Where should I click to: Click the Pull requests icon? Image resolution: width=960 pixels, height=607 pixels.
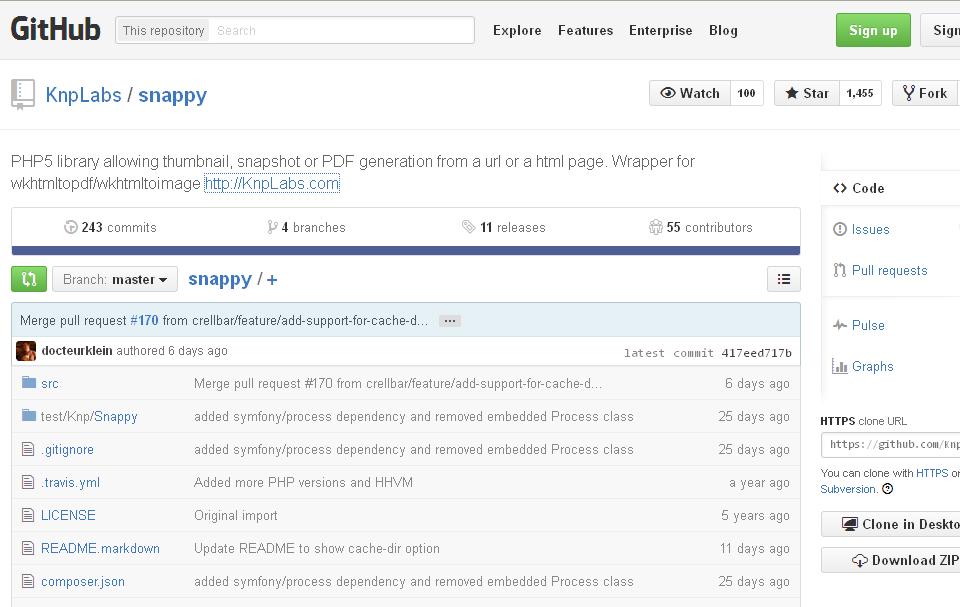(x=839, y=270)
